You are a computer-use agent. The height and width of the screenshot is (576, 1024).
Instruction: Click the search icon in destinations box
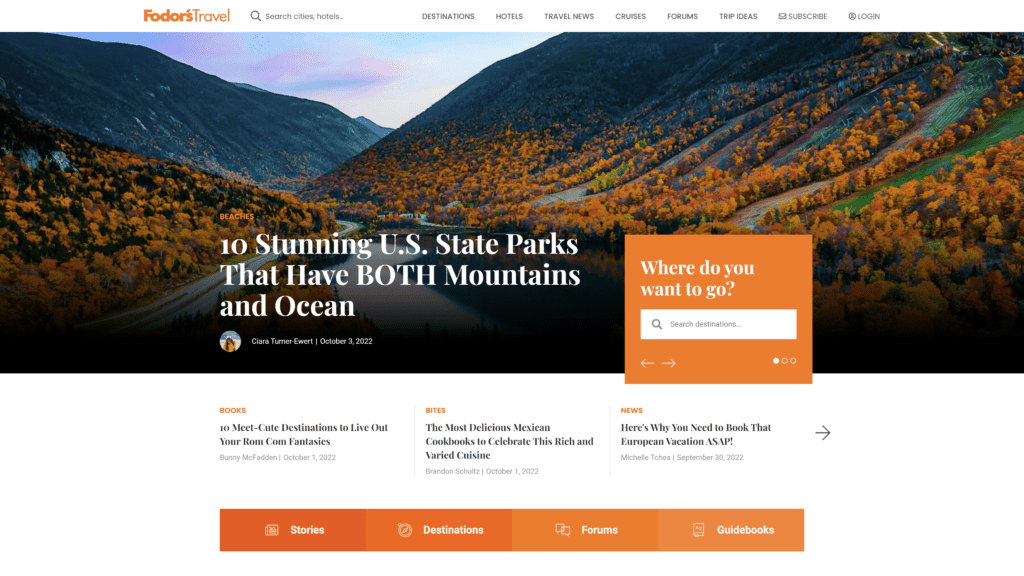(x=657, y=324)
